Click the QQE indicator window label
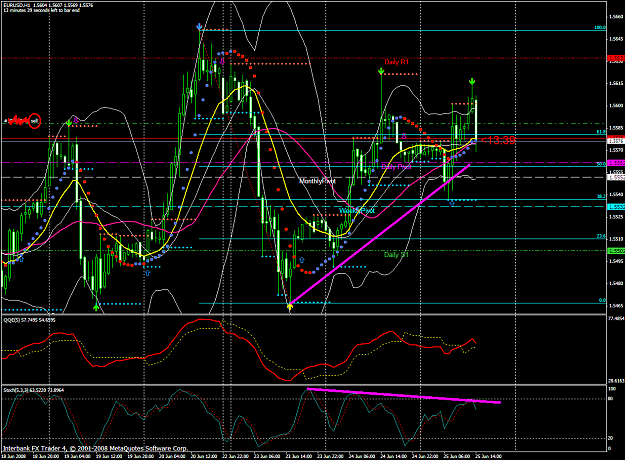The image size is (625, 460). coord(29,320)
